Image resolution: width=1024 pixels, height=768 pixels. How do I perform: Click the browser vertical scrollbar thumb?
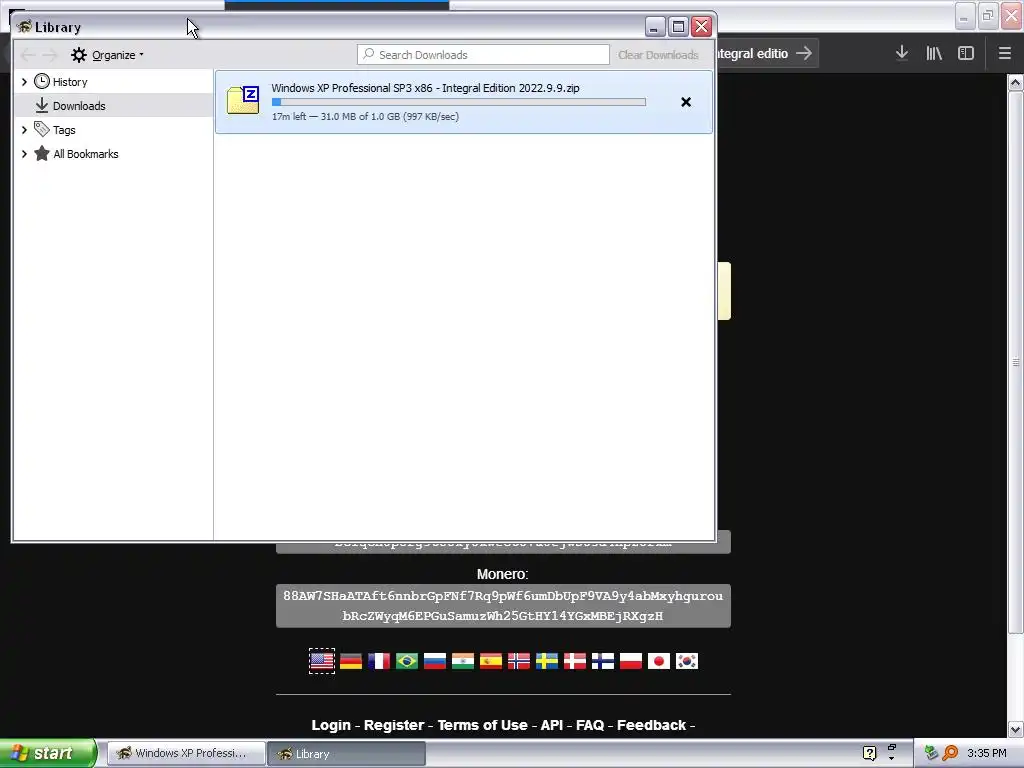point(1015,361)
